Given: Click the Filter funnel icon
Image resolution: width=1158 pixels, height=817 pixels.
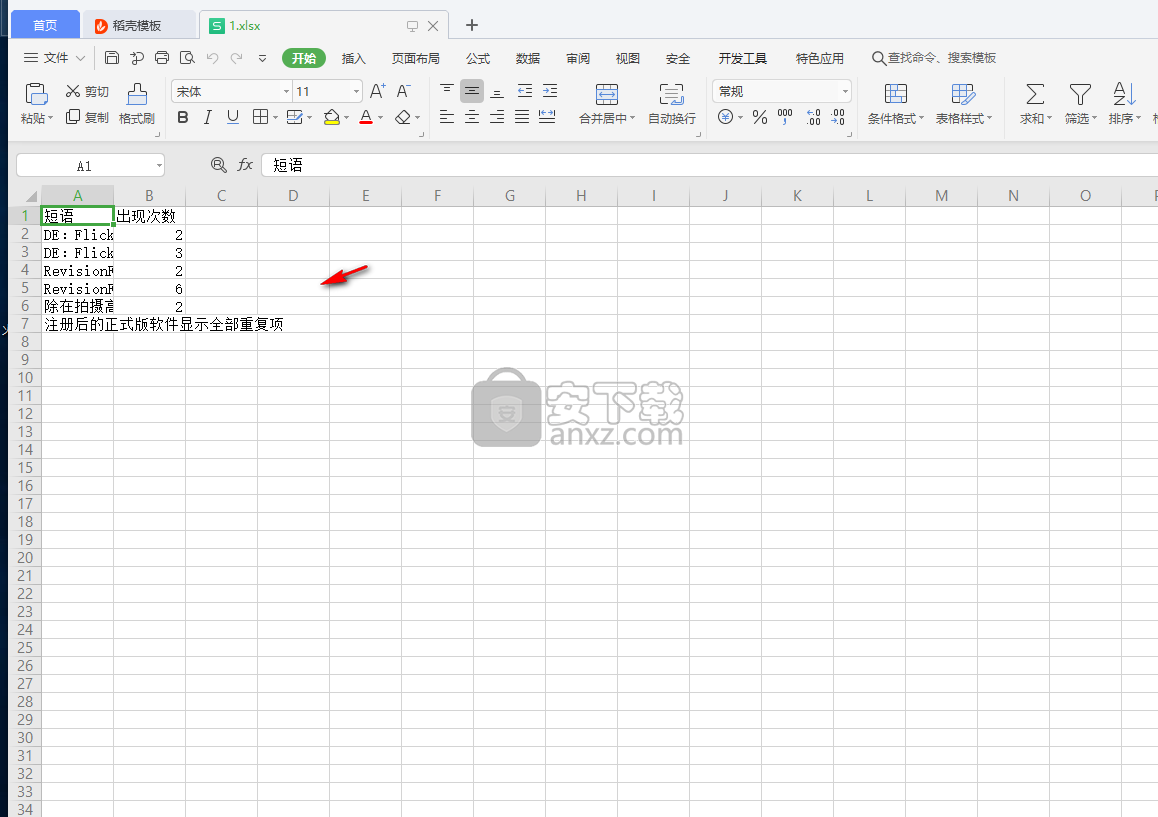Looking at the screenshot, I should click(1080, 95).
